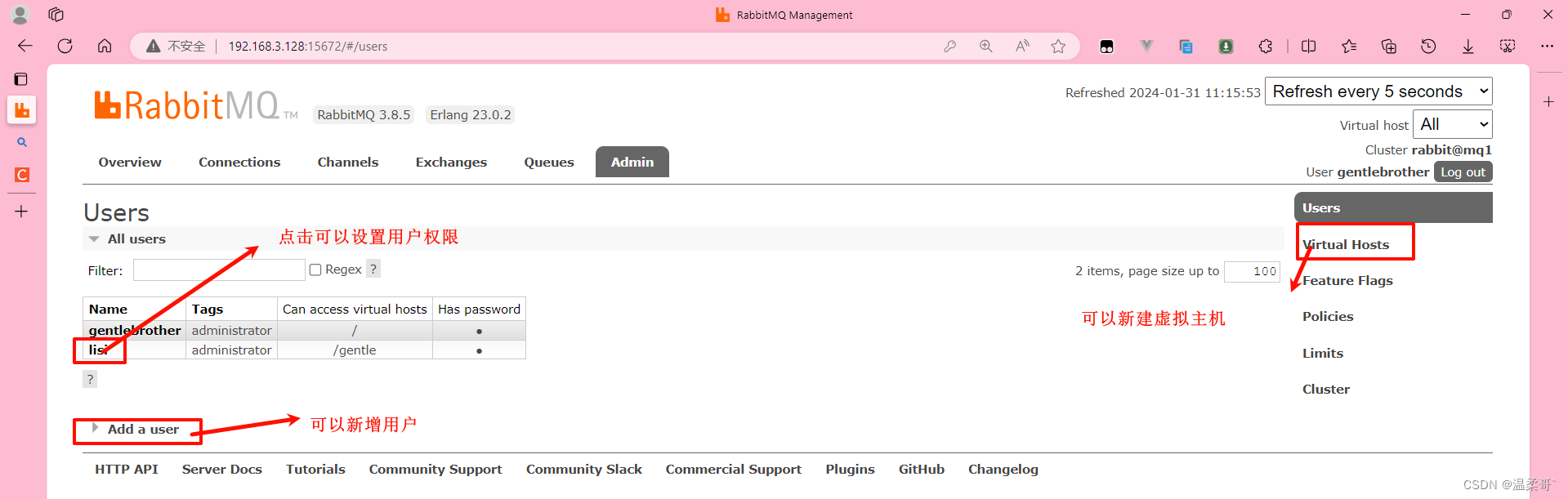
Task: Open Policies in admin sidebar
Action: 1328,317
